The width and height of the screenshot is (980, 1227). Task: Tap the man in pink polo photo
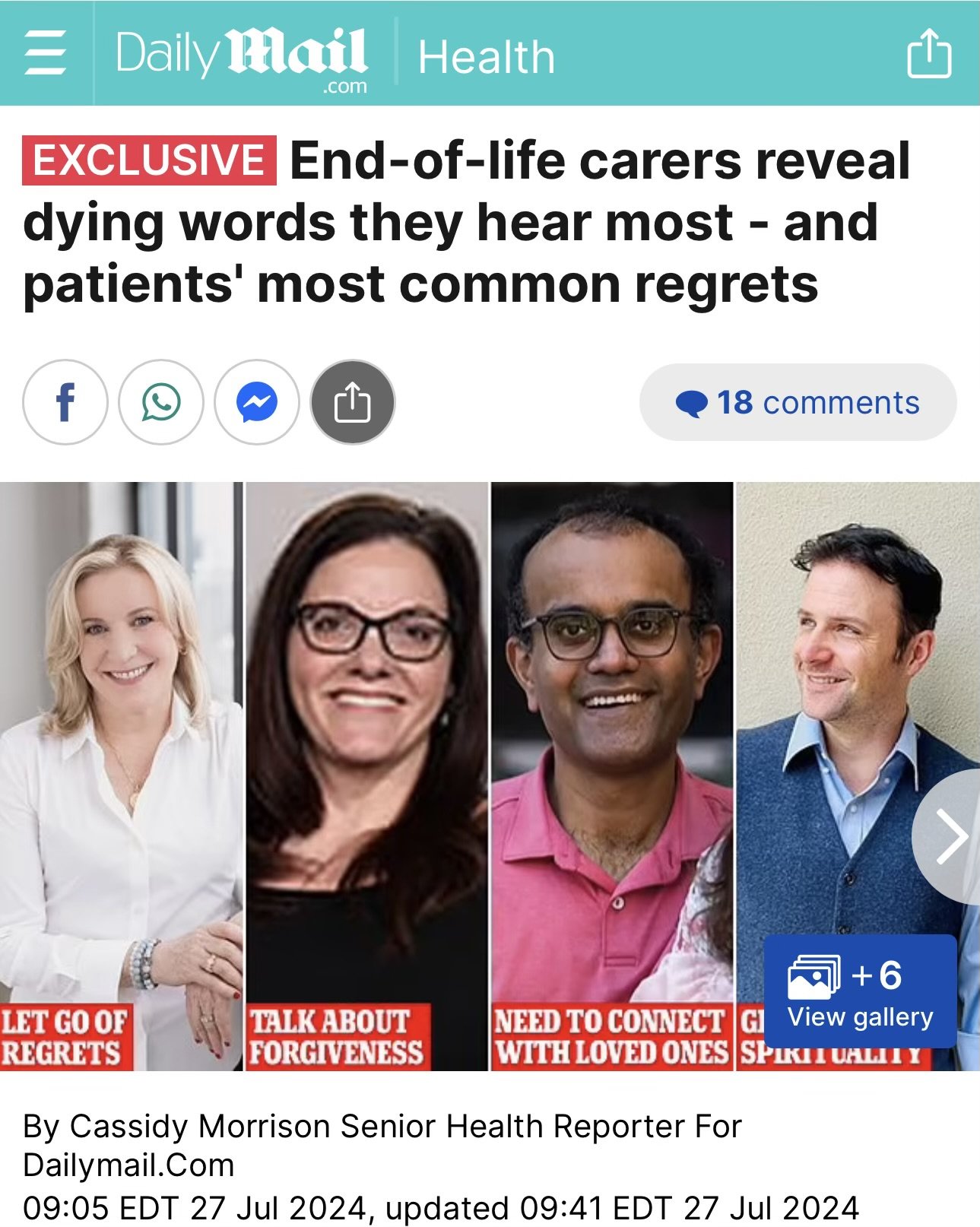(x=612, y=776)
